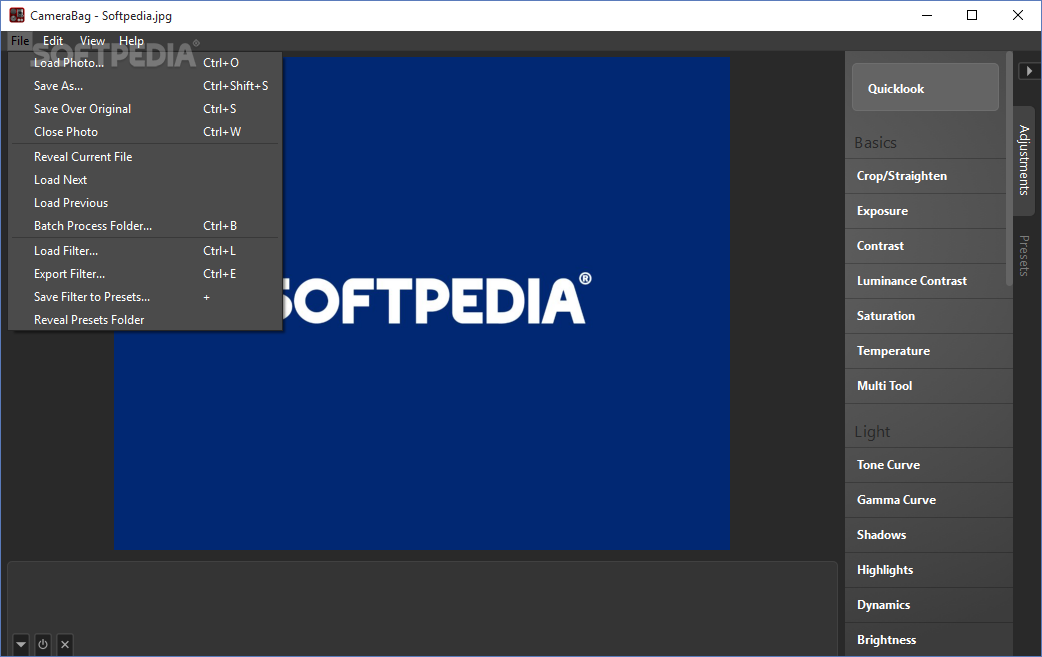Click Save Filter to Presets...
Screen dimensions: 1042x657
point(145,297)
